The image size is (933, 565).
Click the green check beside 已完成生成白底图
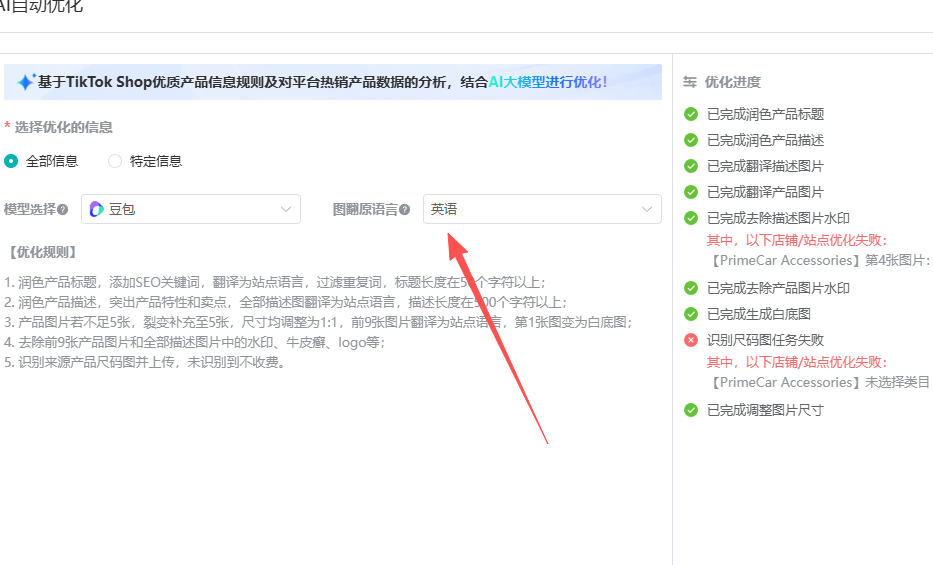[691, 314]
